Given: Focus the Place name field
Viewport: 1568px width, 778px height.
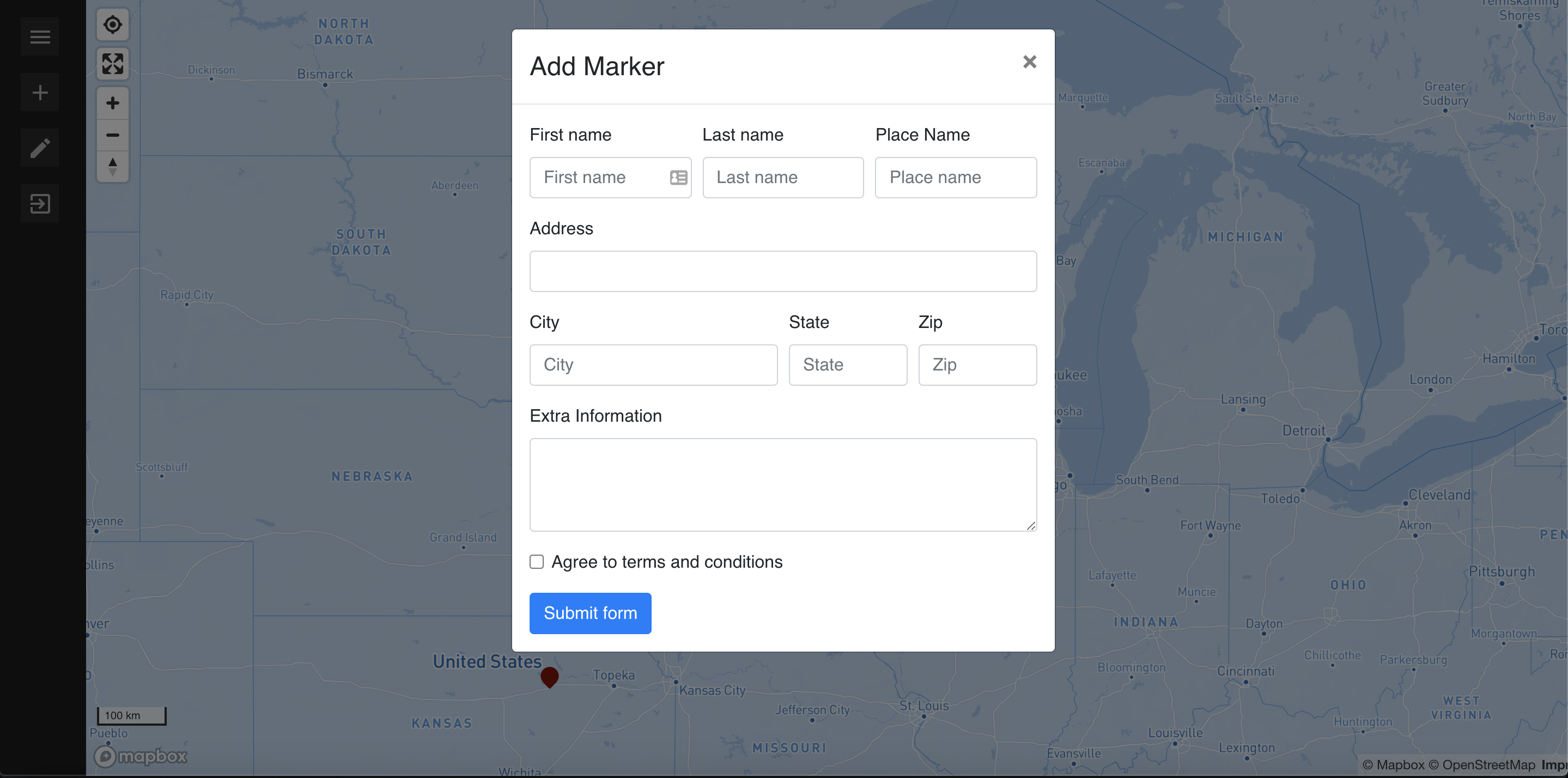Looking at the screenshot, I should coord(955,177).
